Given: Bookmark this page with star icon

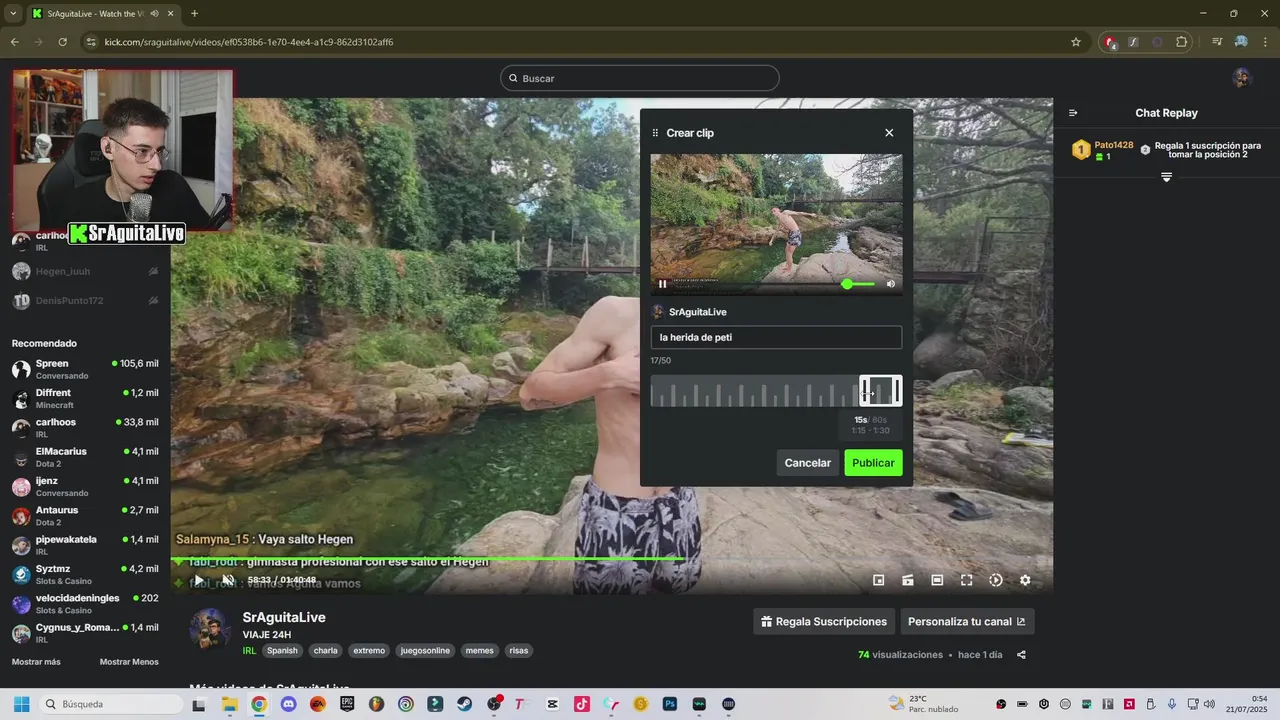Looking at the screenshot, I should click(1076, 42).
